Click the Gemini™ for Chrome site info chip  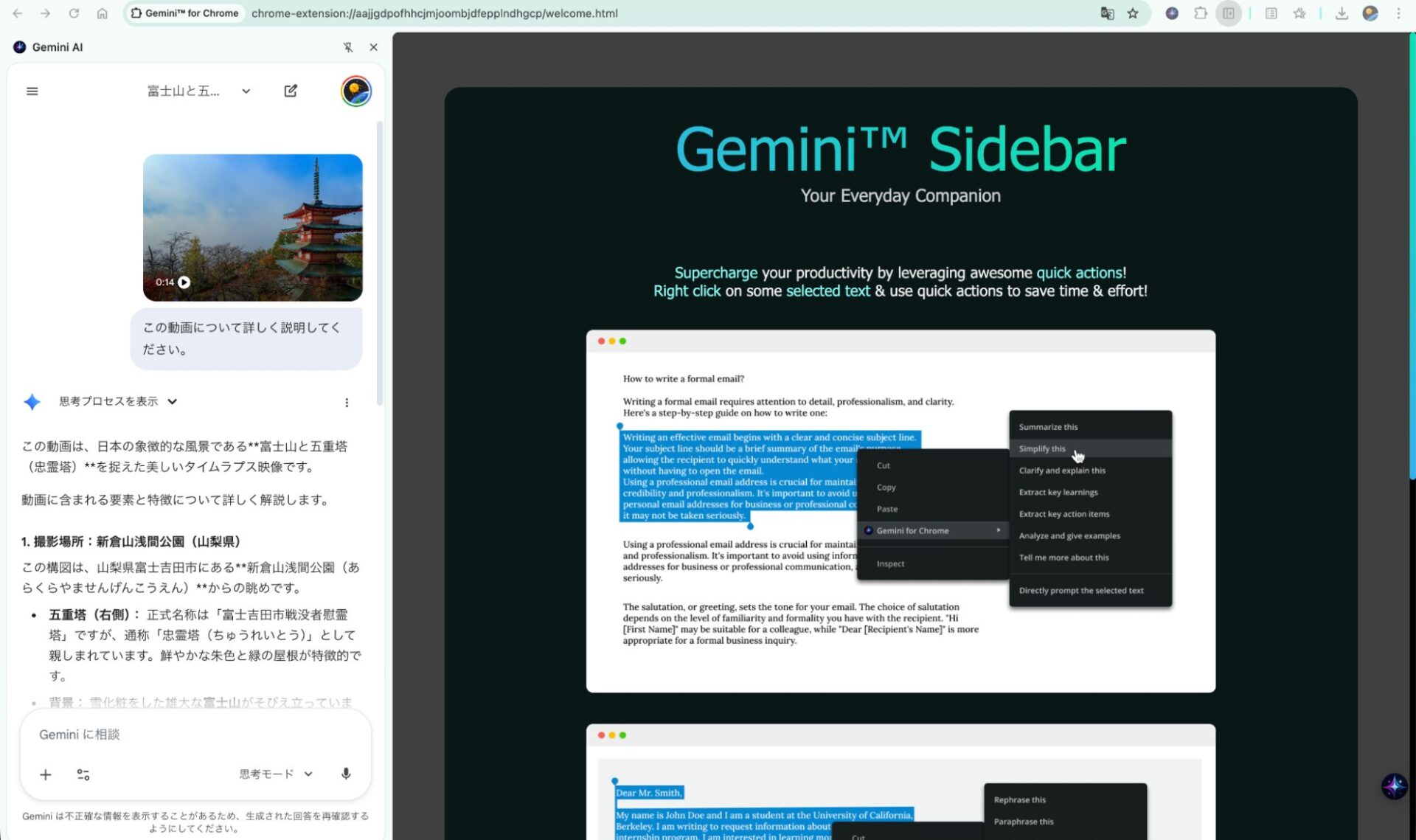(x=184, y=13)
